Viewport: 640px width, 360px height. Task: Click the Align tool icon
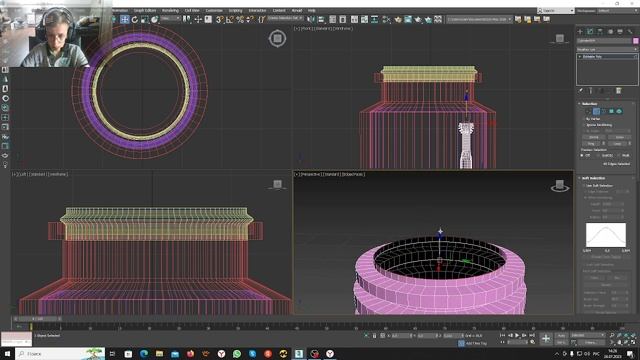point(321,19)
